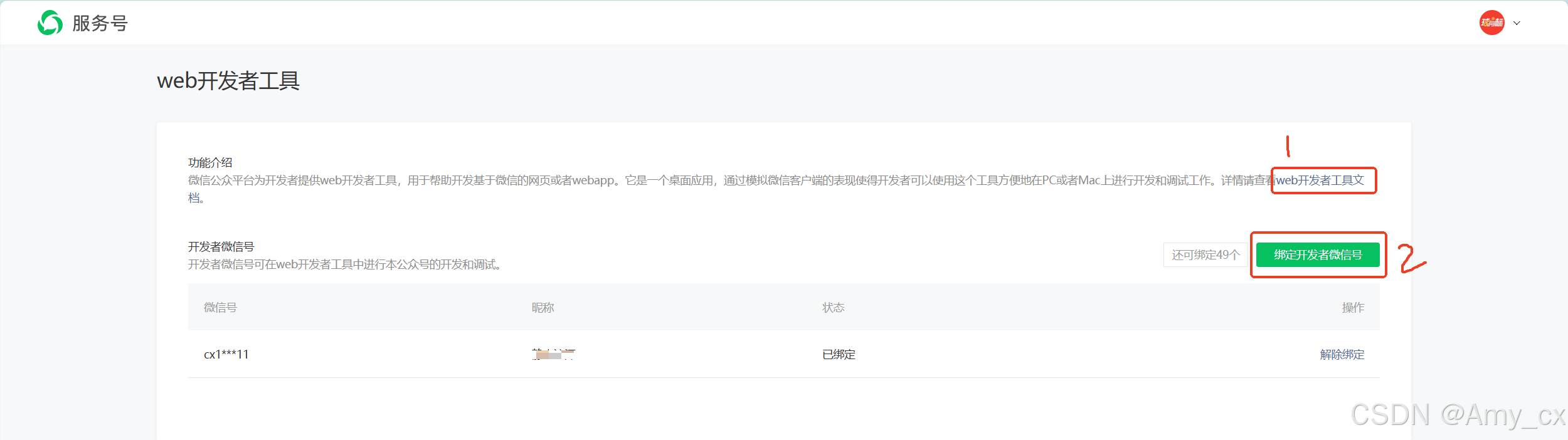This screenshot has height=440, width=1568.
Task: Click the green 绑定开发者微信号 button
Action: point(1318,254)
